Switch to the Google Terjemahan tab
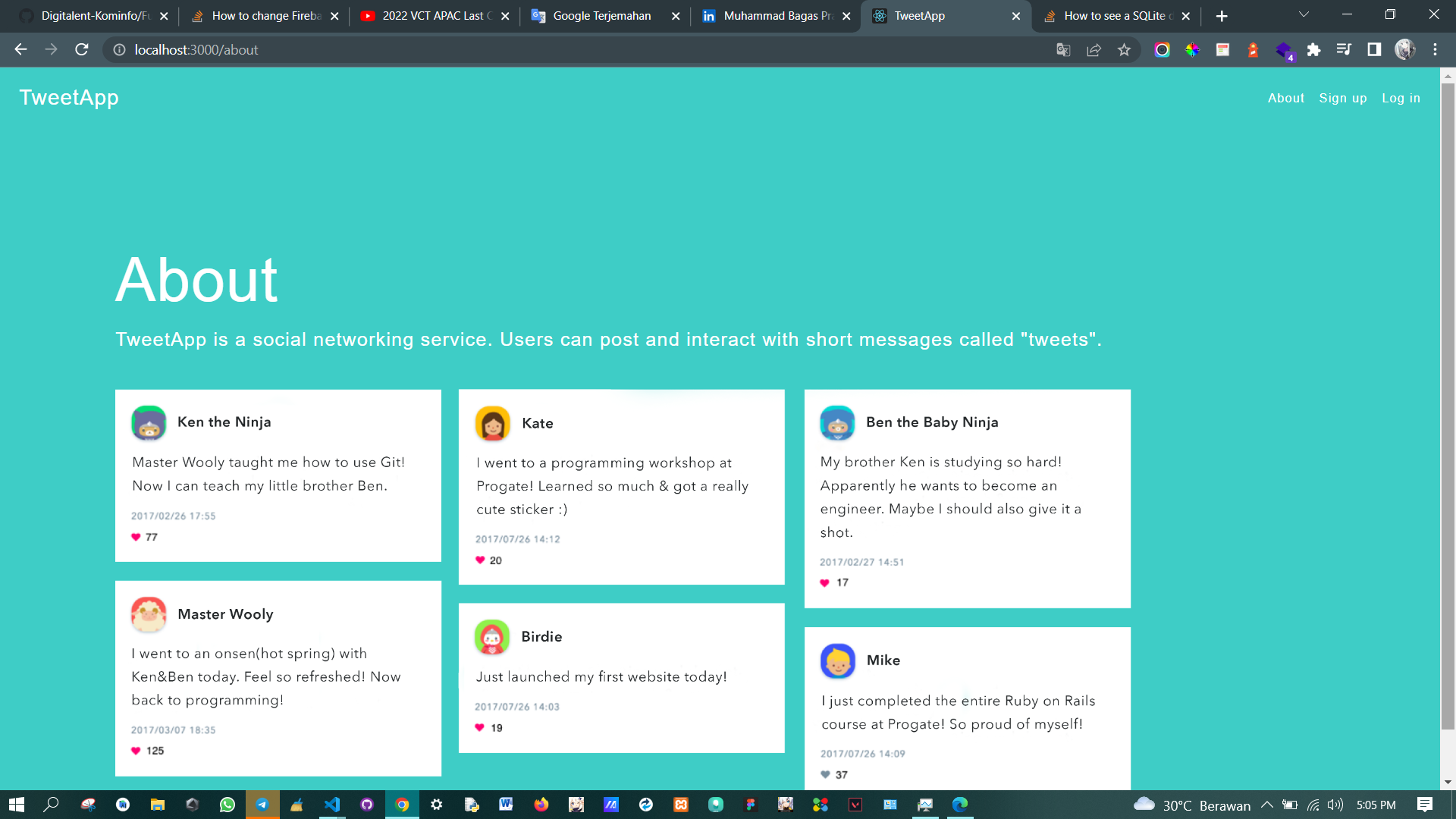 click(x=601, y=16)
